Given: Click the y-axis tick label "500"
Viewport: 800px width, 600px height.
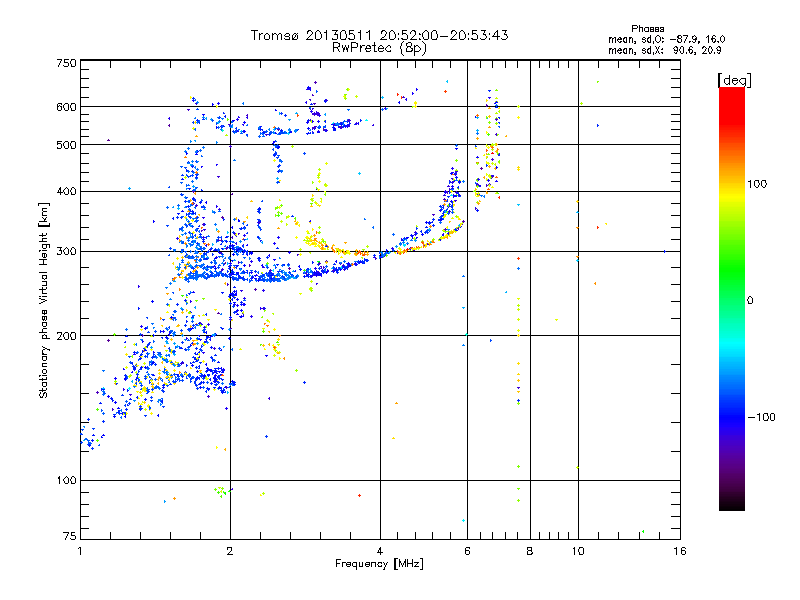Looking at the screenshot, I should [x=67, y=145].
